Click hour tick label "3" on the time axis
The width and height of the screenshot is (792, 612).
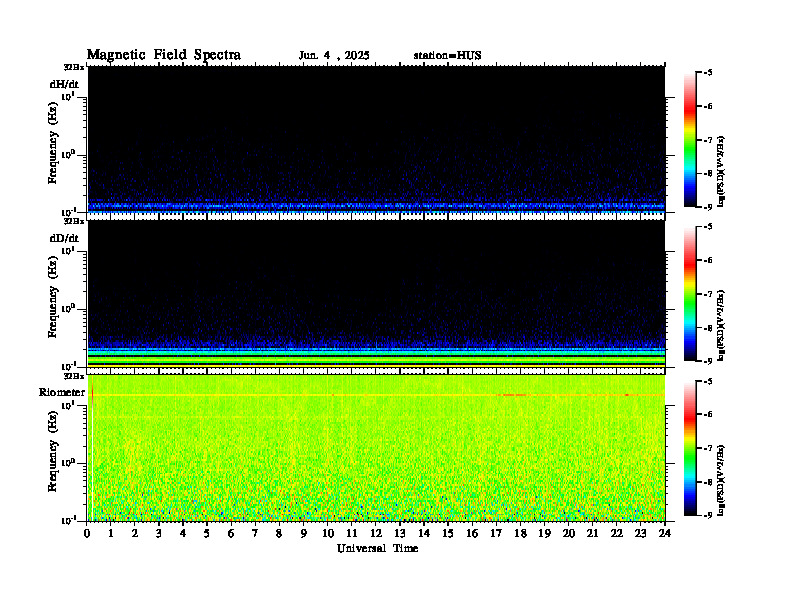(159, 533)
